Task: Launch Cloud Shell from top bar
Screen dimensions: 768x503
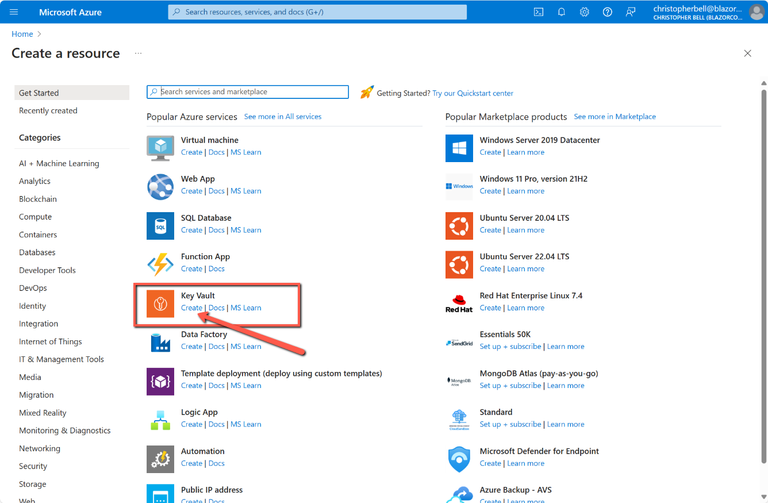Action: pyautogui.click(x=538, y=12)
